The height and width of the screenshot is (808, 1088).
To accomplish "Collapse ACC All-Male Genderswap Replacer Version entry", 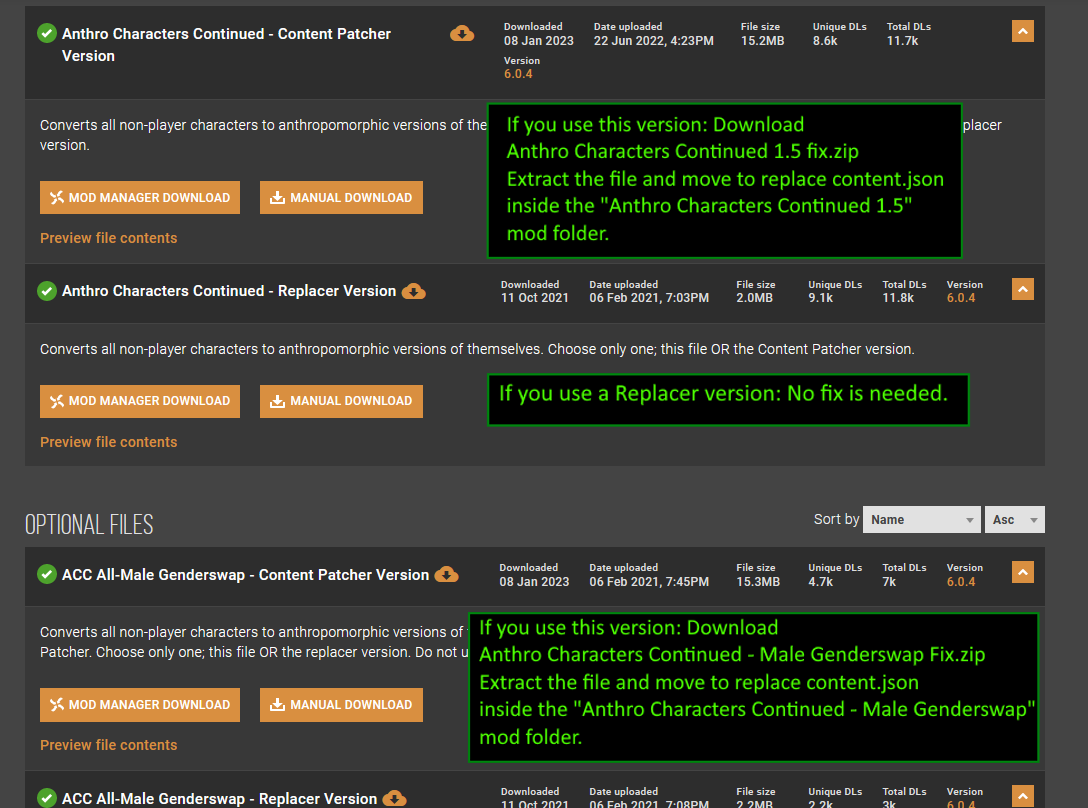I will 1023,796.
